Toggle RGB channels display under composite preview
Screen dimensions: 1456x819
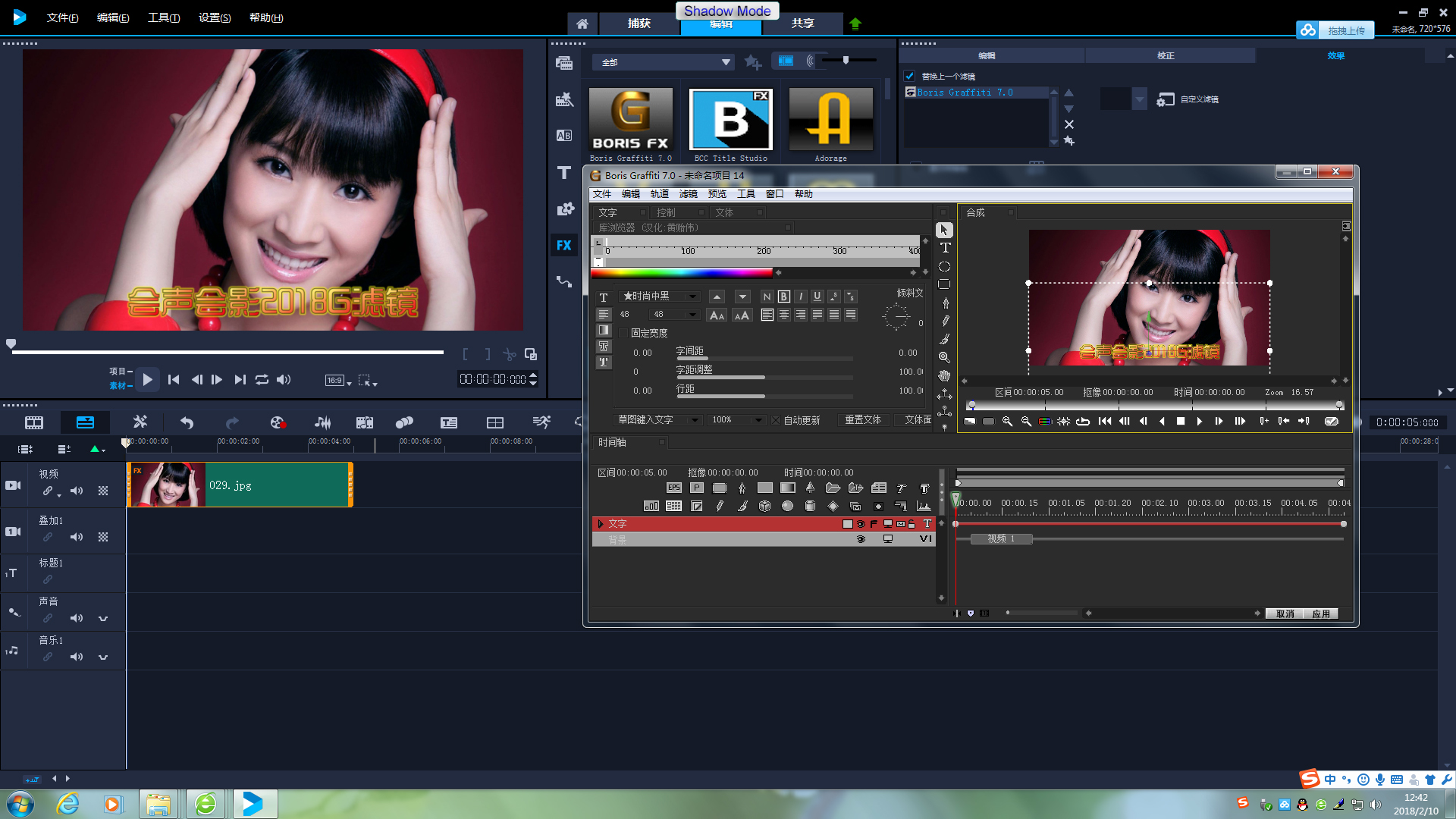[x=1045, y=422]
